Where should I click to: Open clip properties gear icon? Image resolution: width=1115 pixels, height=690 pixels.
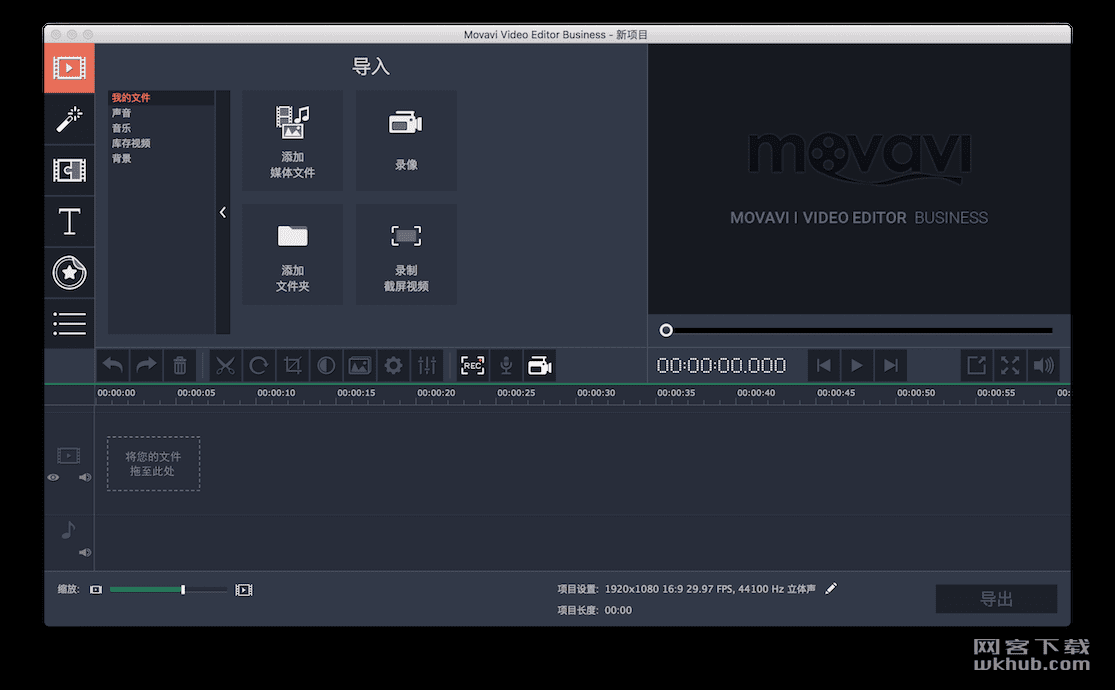click(393, 366)
